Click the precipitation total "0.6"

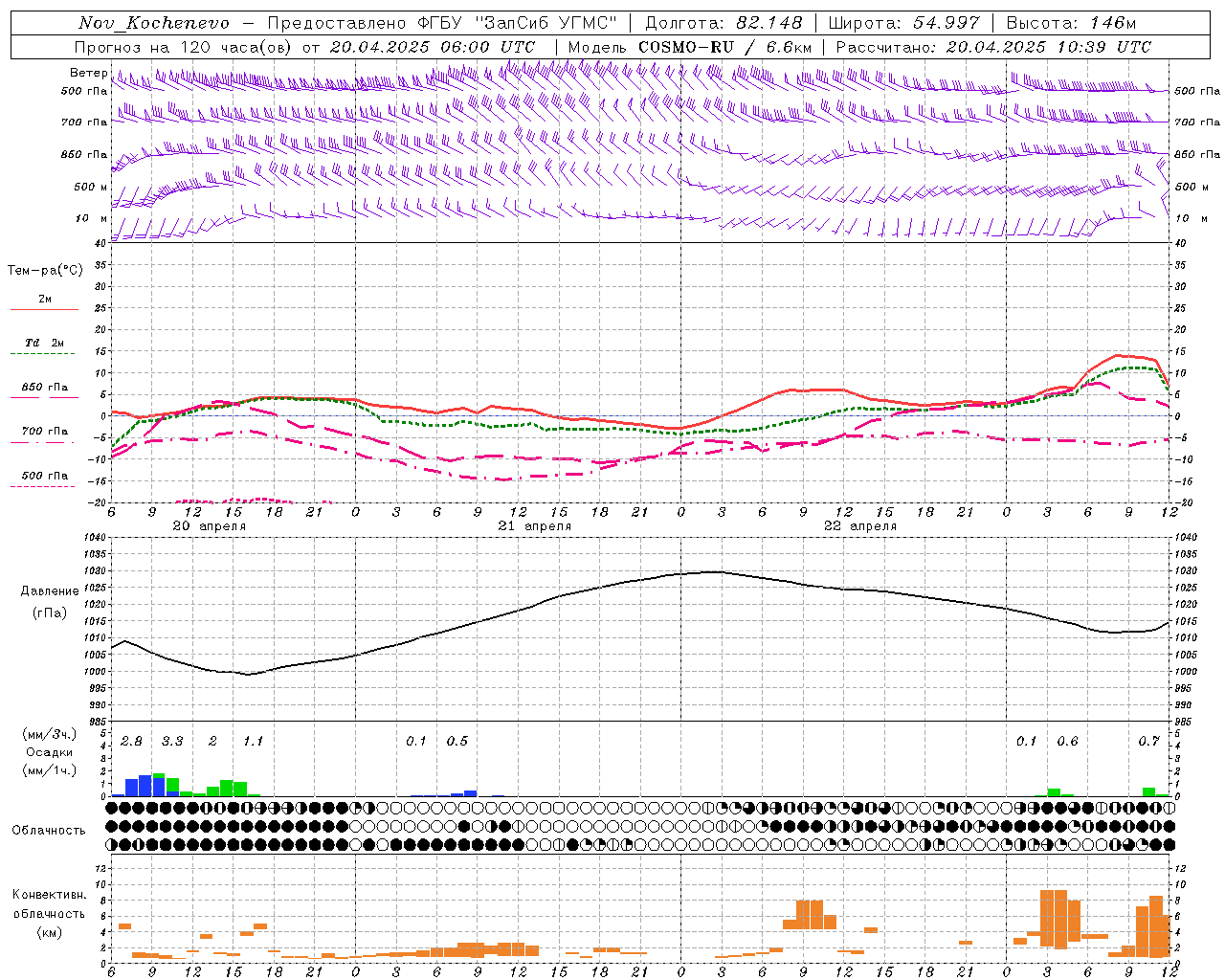coord(1067,742)
